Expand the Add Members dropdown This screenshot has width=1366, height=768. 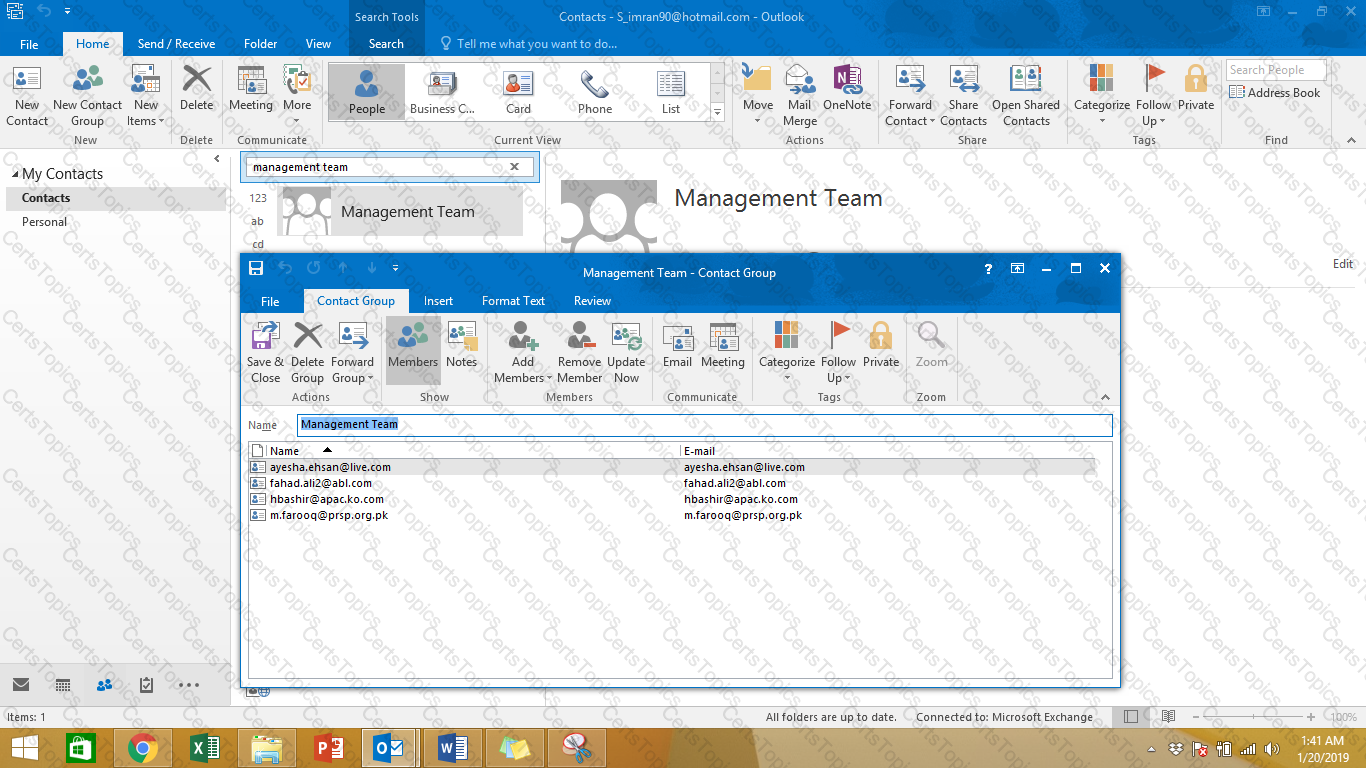523,377
